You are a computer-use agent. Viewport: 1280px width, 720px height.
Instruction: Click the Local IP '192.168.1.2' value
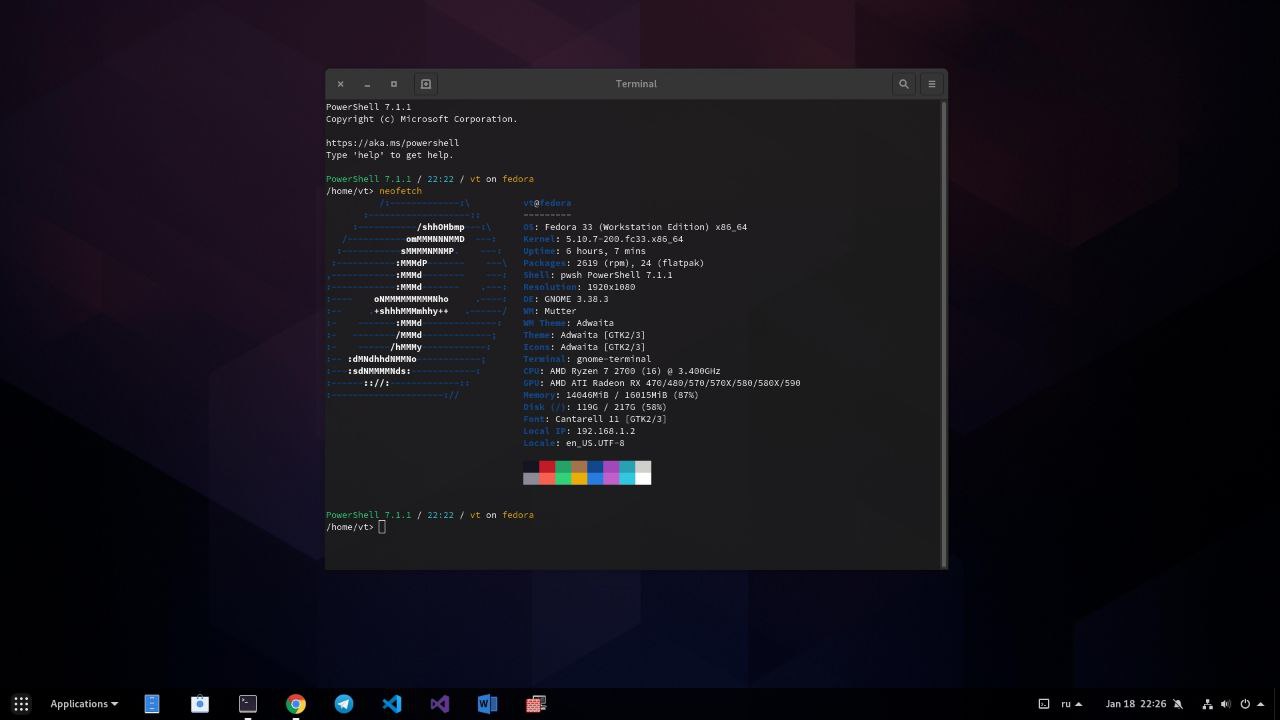606,431
